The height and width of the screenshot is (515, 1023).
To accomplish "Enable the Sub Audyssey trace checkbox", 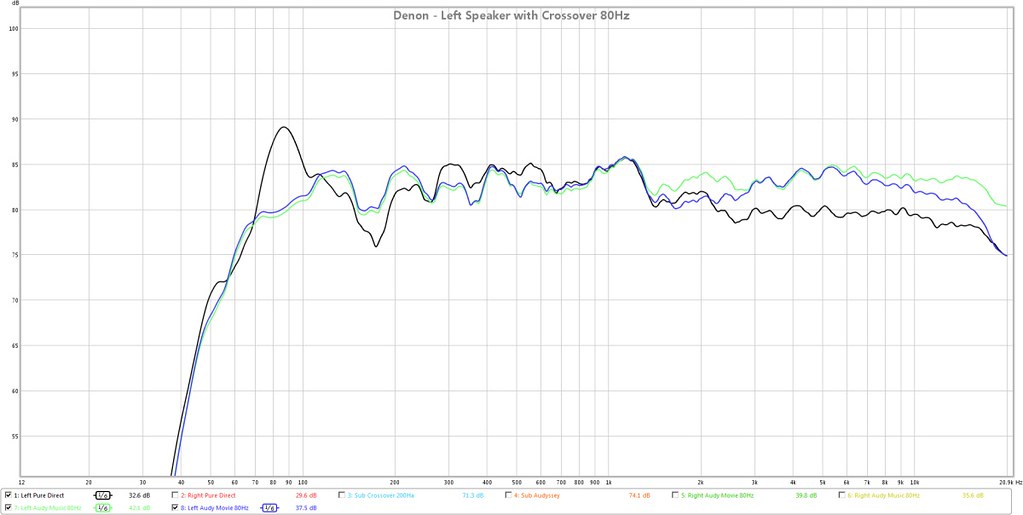I will [x=509, y=495].
